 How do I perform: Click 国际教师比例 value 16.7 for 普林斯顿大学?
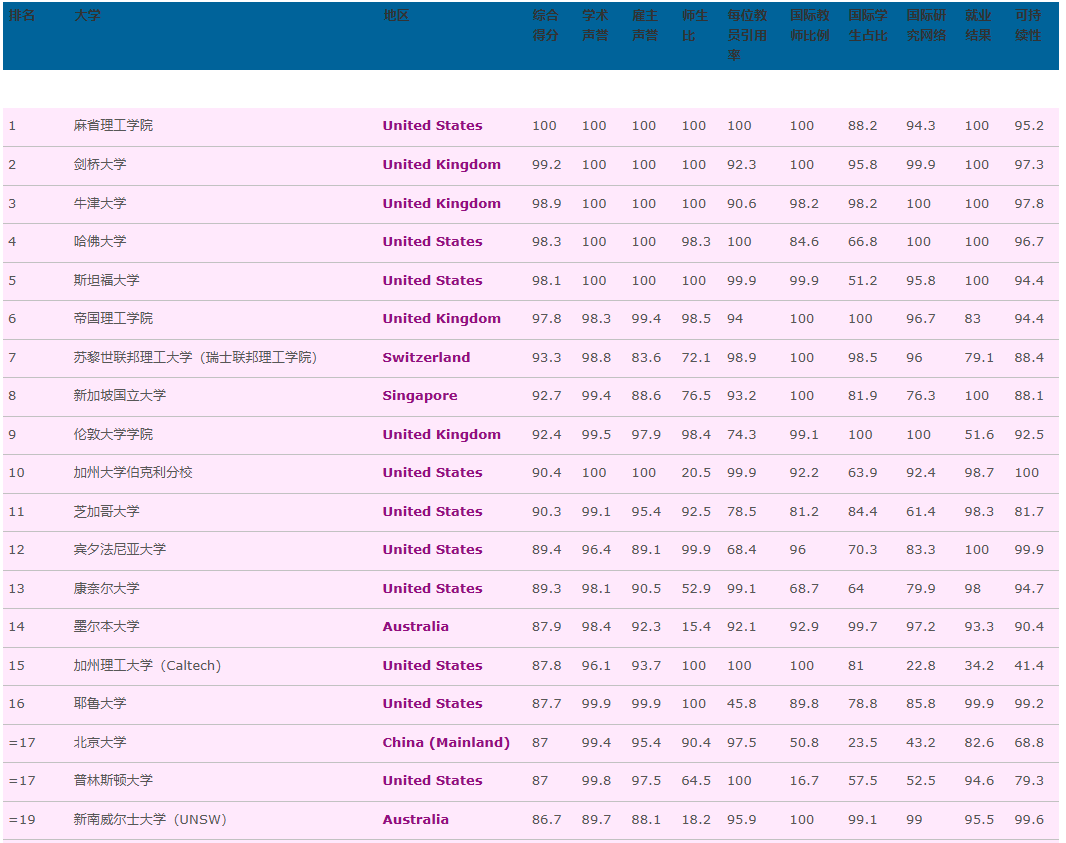tap(804, 780)
